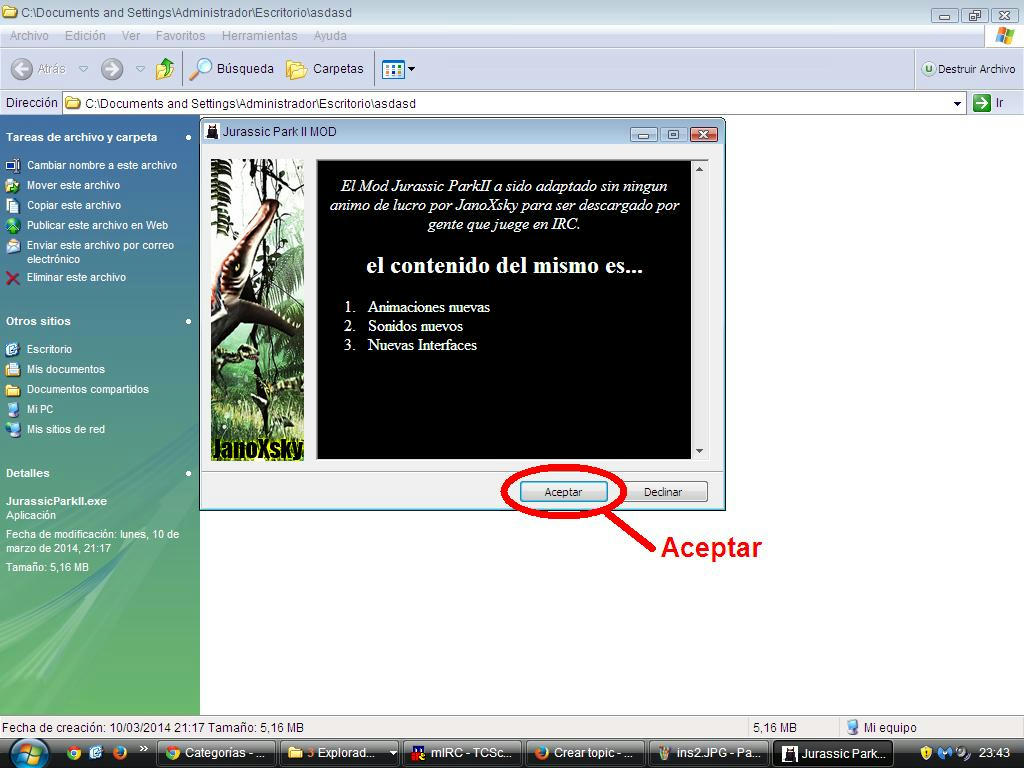Click the Mis sitios de red icon
1024x768 pixels.
pos(12,430)
